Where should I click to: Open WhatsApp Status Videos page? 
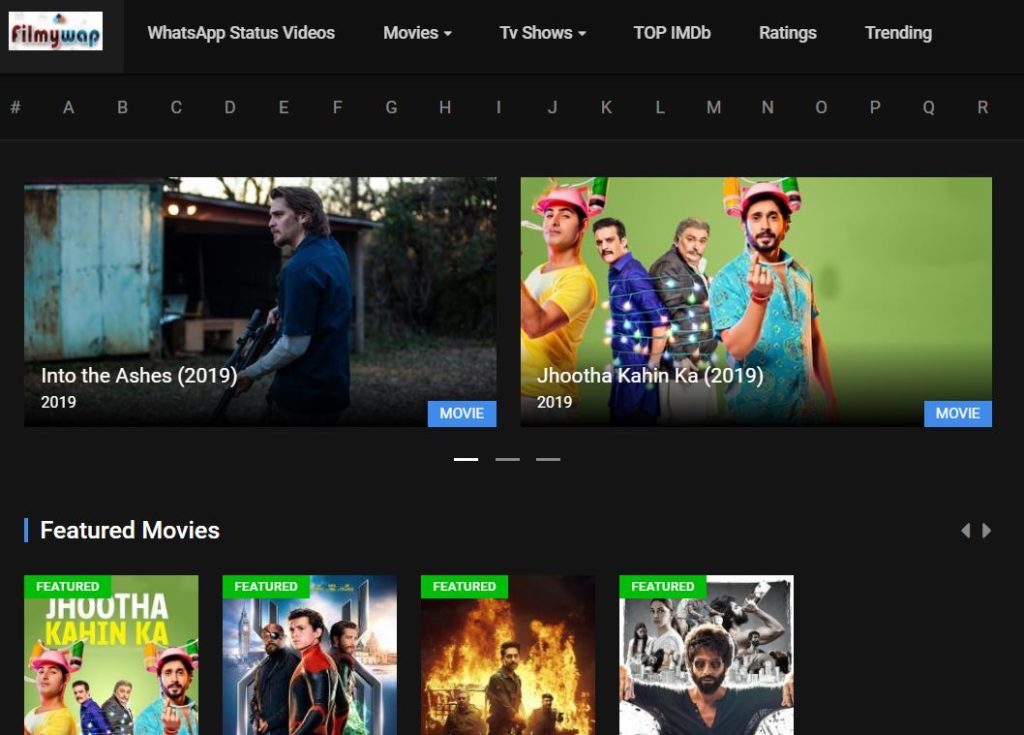(x=241, y=33)
